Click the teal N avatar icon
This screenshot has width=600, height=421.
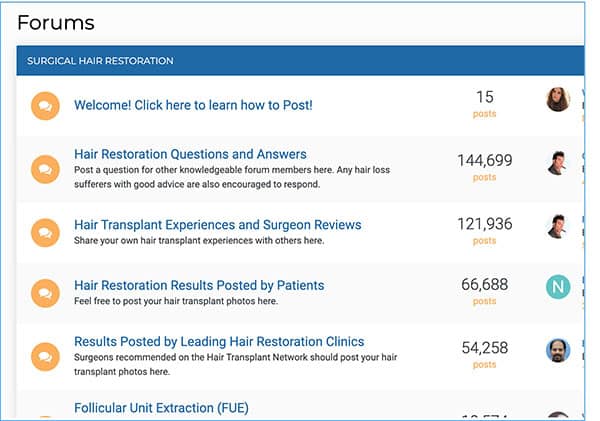click(x=558, y=288)
